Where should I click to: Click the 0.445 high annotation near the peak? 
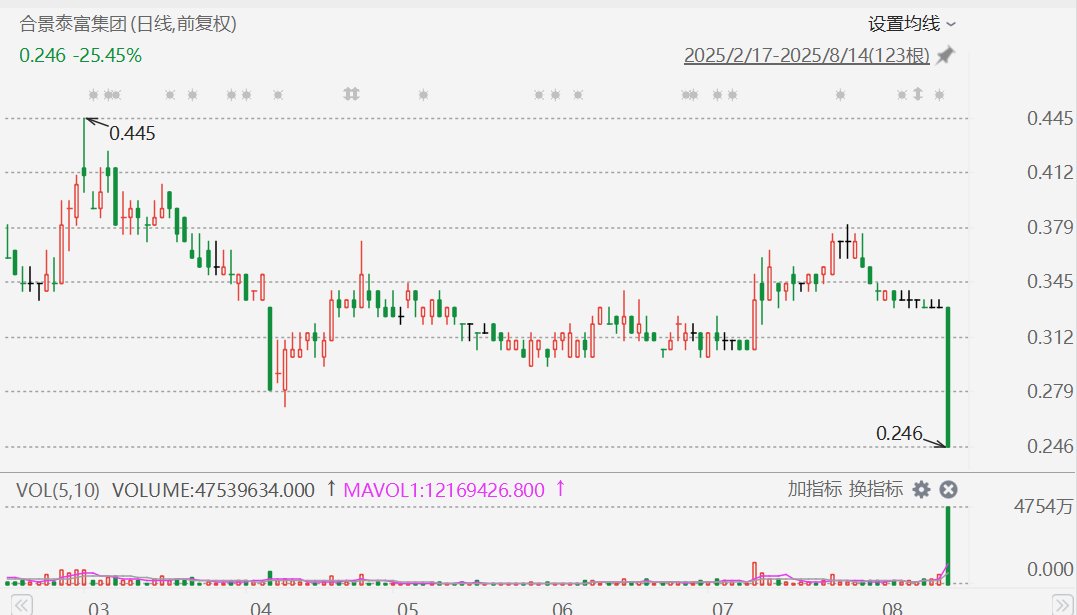(x=133, y=133)
